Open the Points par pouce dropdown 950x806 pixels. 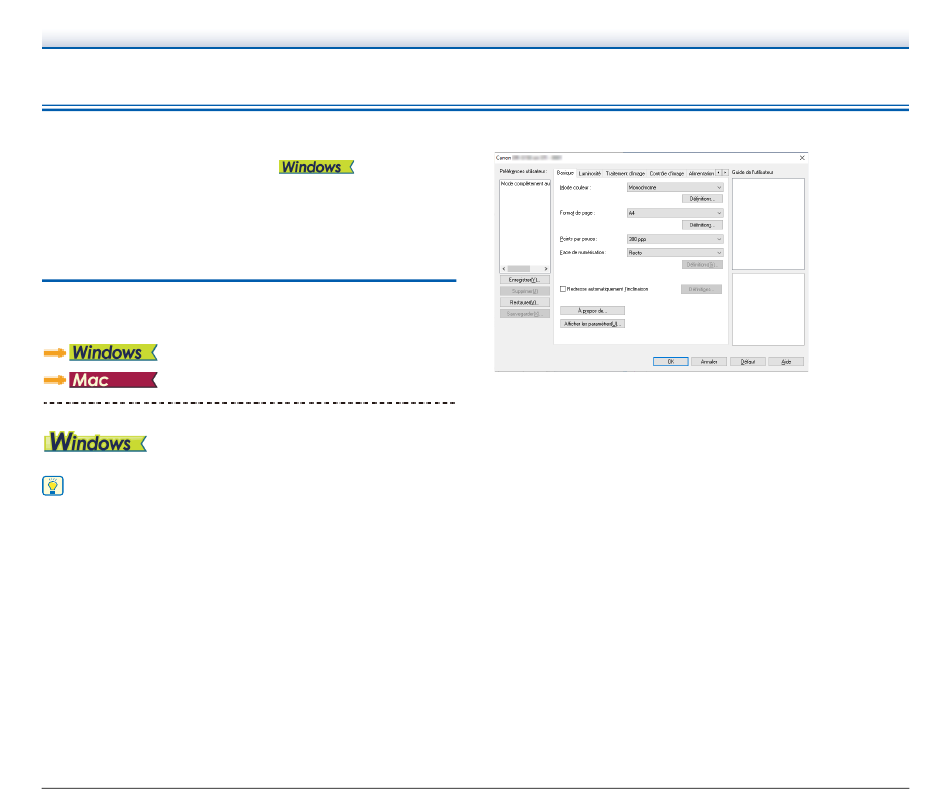[x=674, y=239]
